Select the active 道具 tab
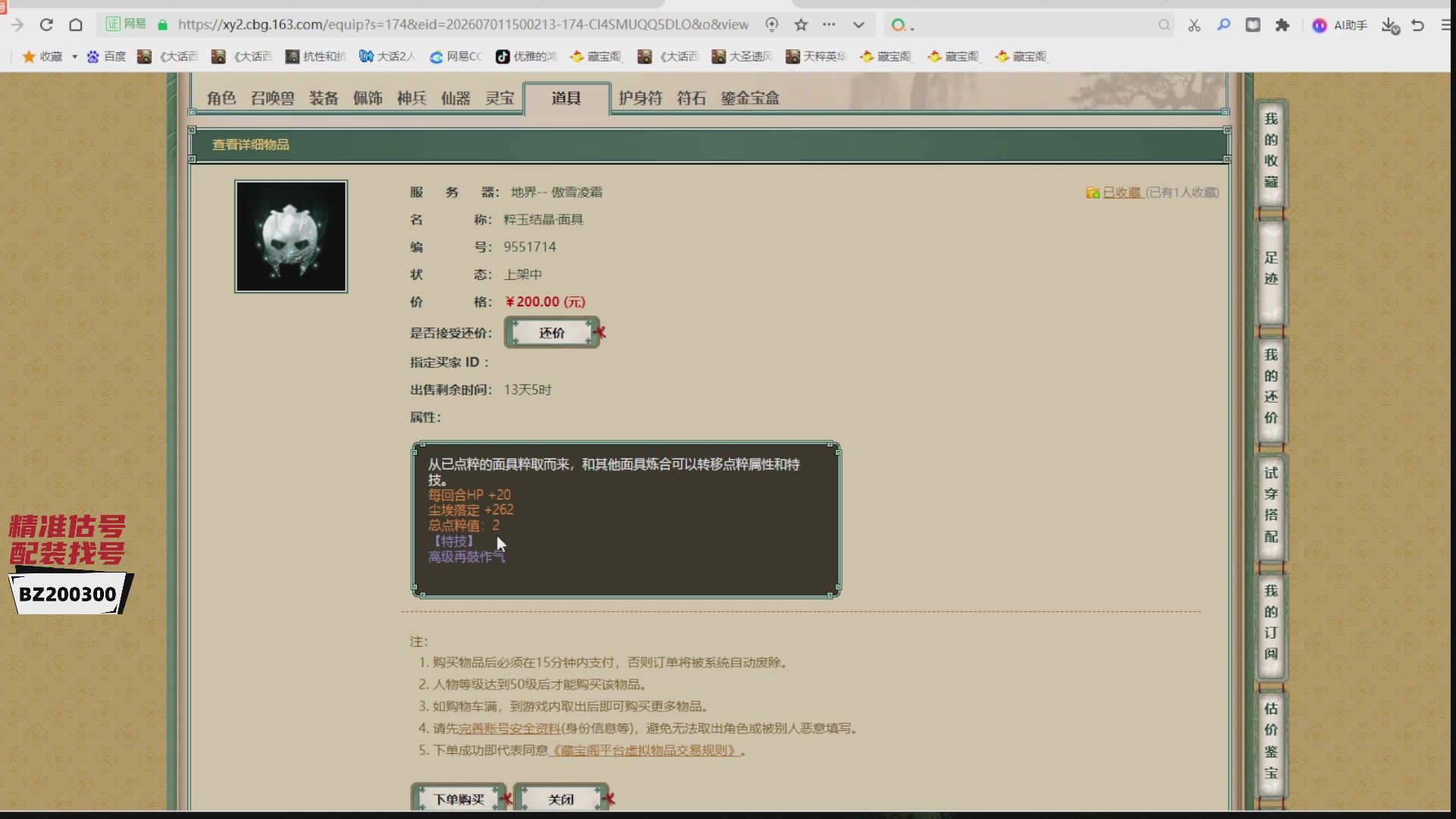The width and height of the screenshot is (1456, 819). 566,98
